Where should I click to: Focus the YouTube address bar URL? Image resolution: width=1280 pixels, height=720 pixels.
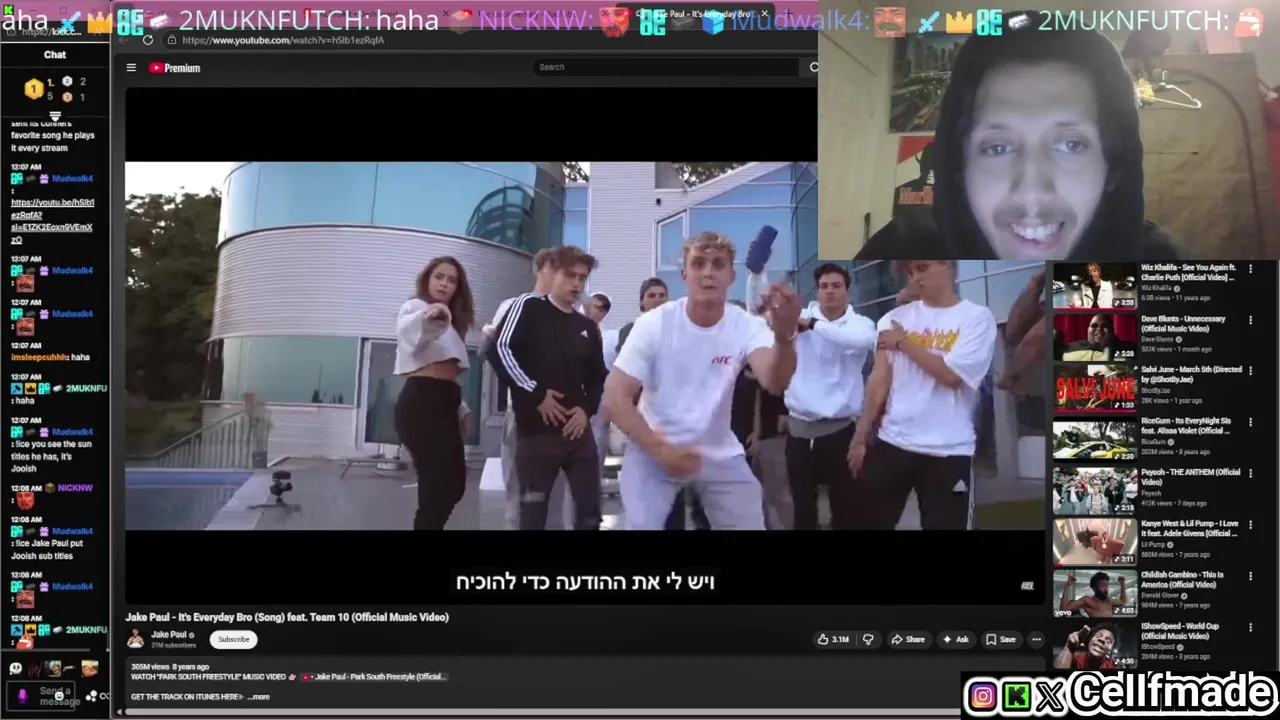283,40
